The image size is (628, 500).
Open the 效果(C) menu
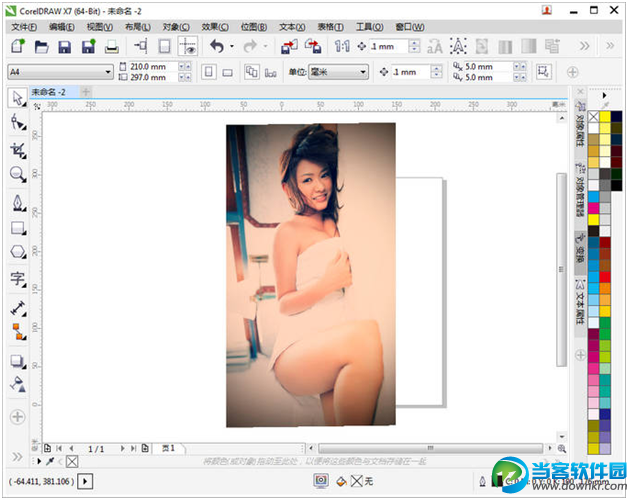click(x=215, y=27)
